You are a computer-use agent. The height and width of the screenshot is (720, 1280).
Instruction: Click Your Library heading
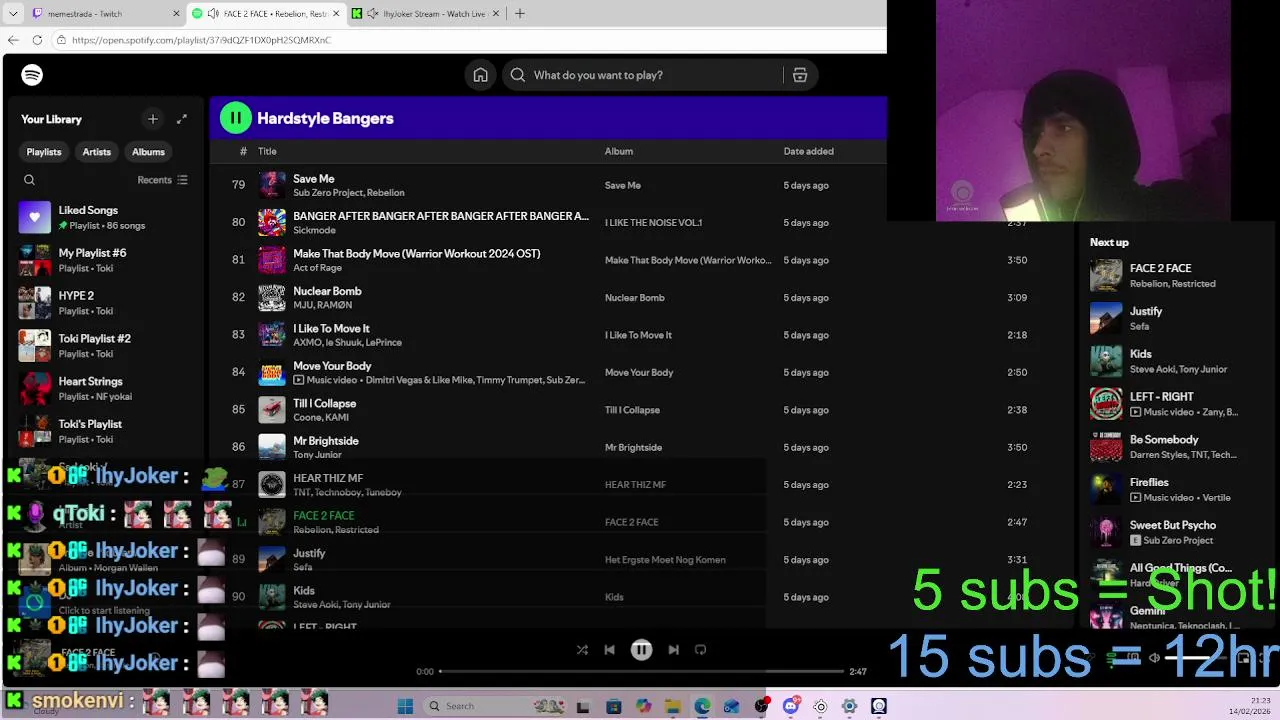[x=51, y=119]
